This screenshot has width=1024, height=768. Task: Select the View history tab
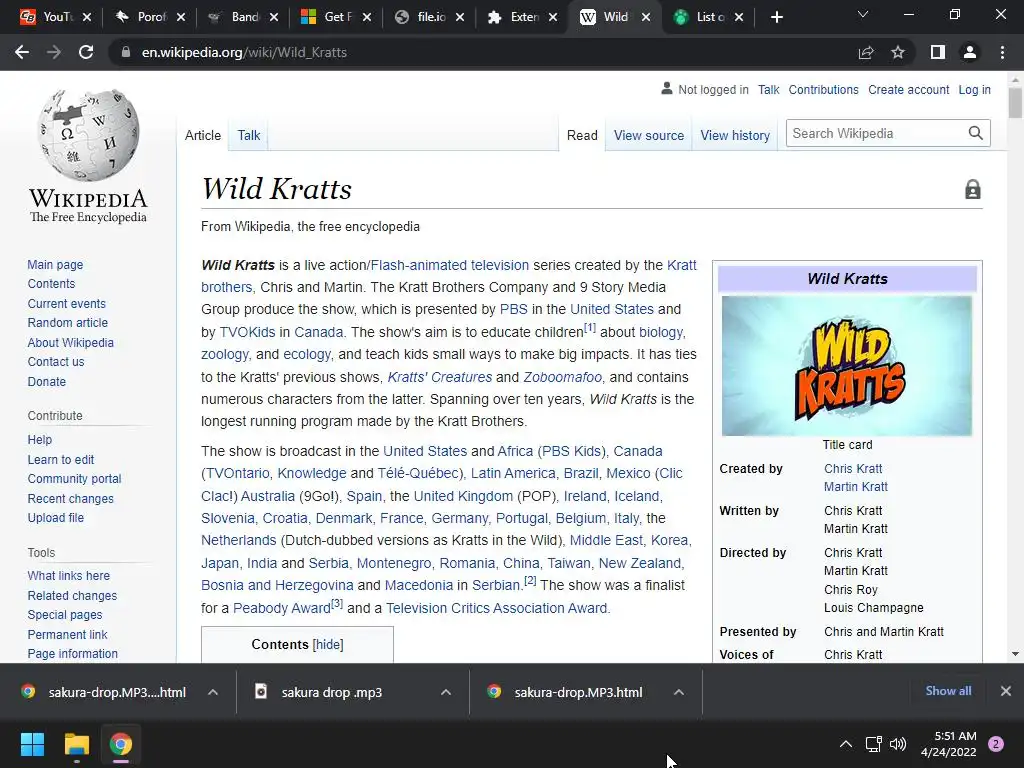(x=735, y=135)
